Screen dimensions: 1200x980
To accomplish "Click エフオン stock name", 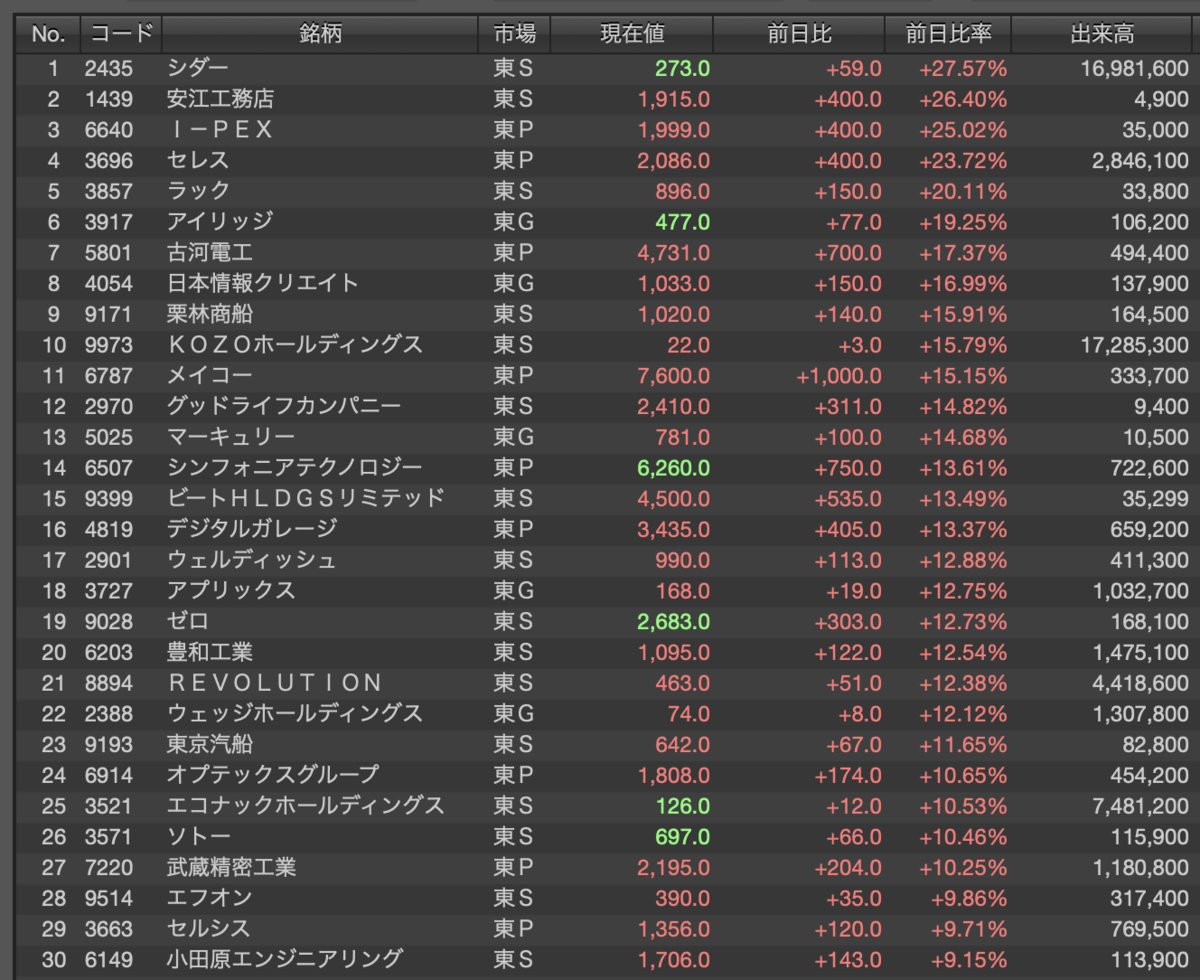I will point(209,898).
